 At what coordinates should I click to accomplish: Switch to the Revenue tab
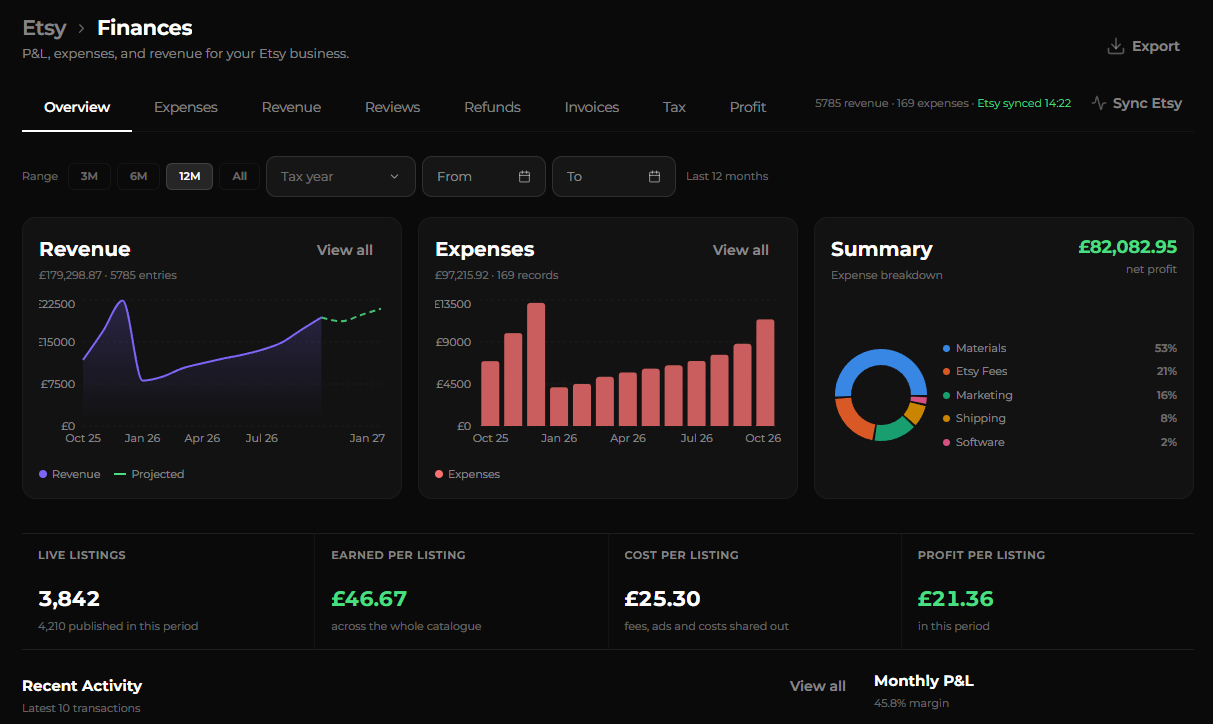(291, 107)
